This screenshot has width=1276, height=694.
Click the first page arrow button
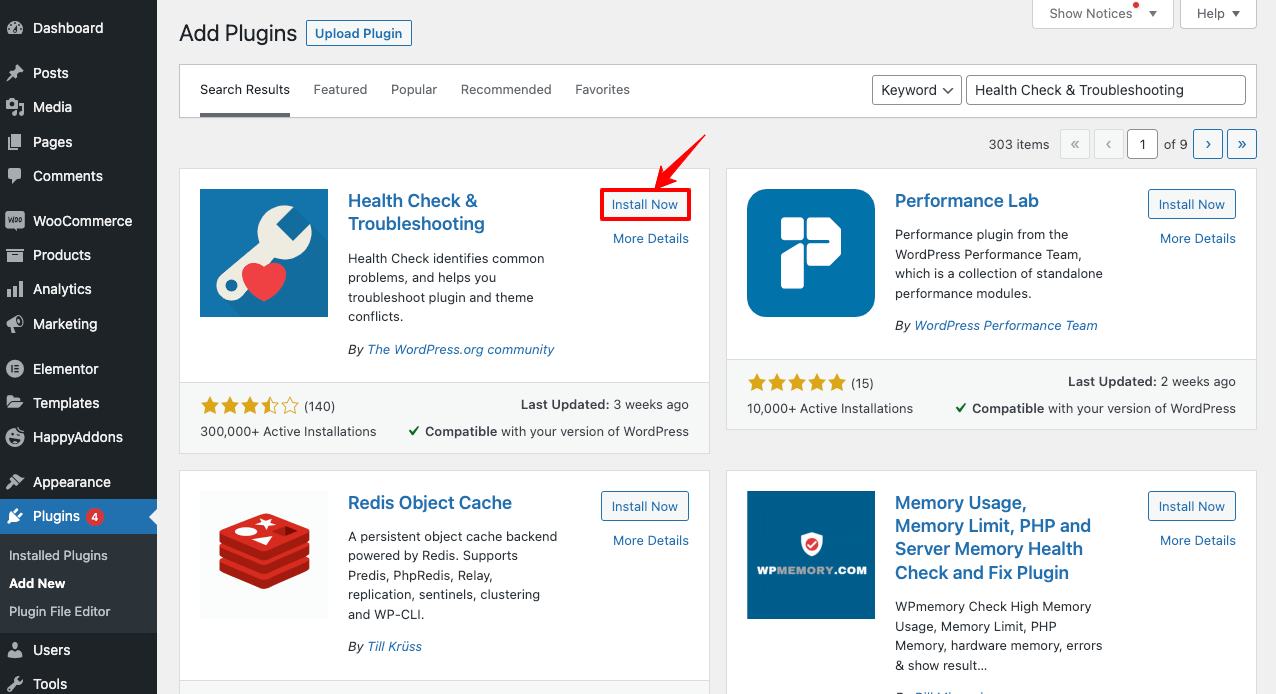tap(1075, 144)
